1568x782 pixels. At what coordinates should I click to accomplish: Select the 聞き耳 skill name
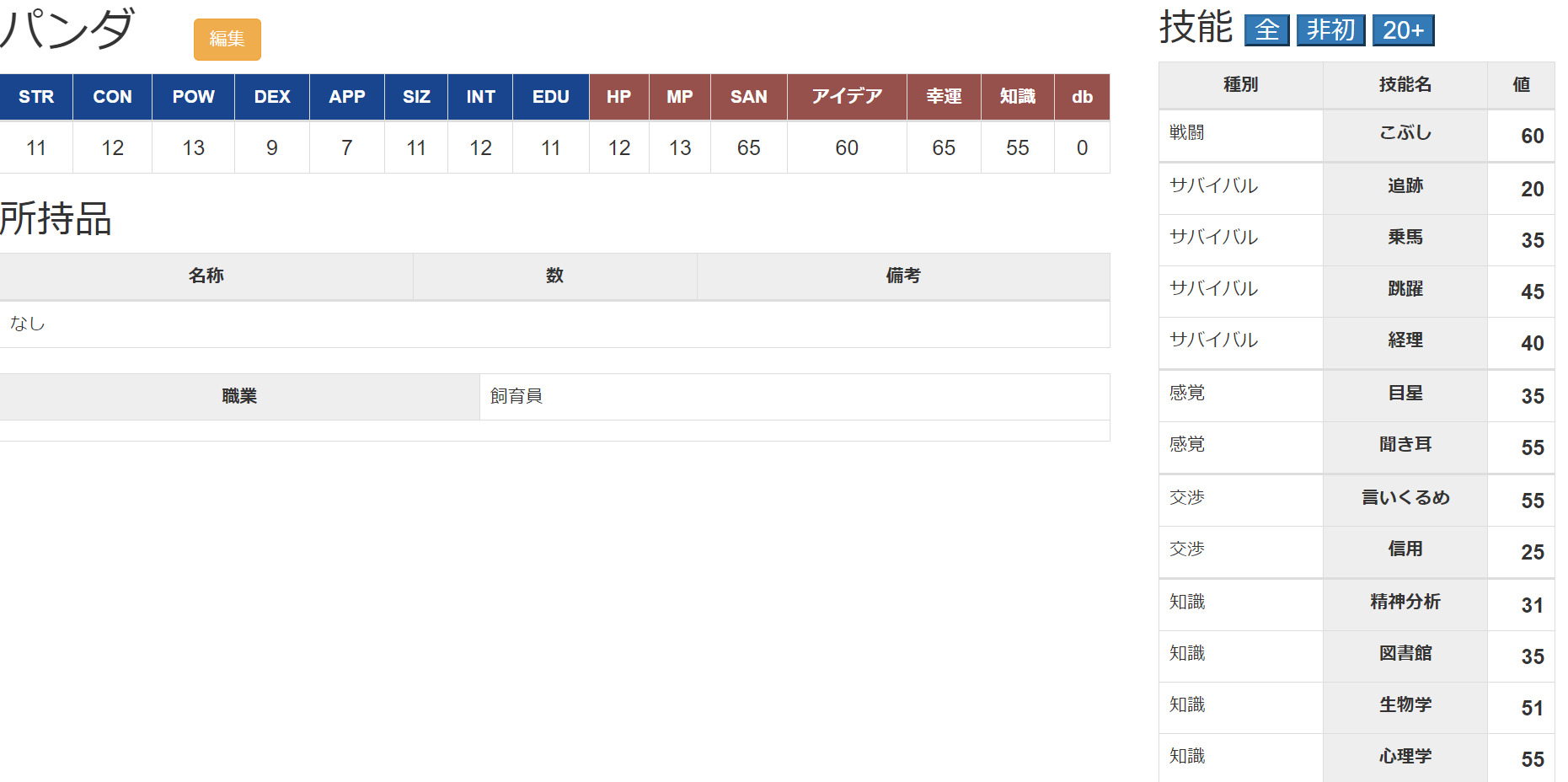pos(1405,445)
